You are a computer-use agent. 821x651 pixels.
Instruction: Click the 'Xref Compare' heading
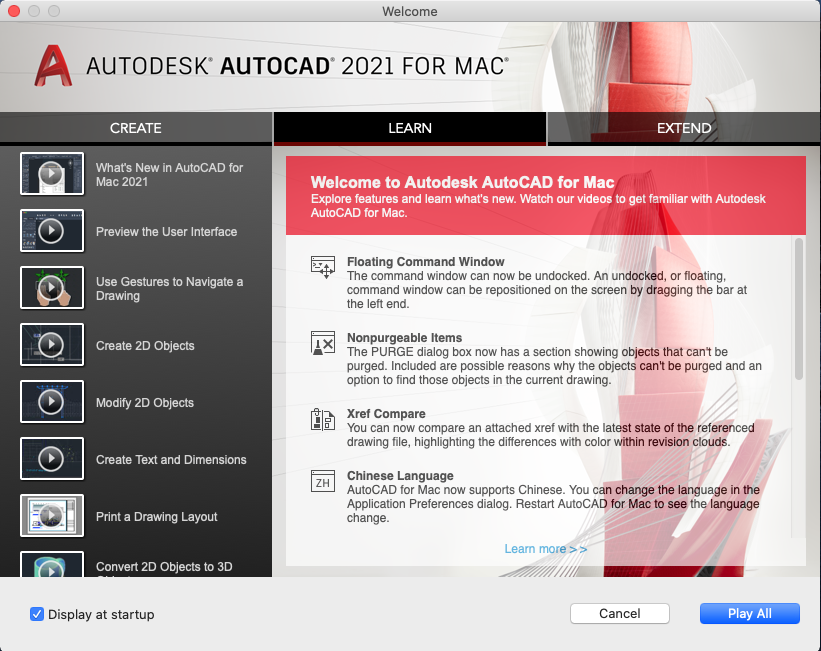[x=386, y=414]
